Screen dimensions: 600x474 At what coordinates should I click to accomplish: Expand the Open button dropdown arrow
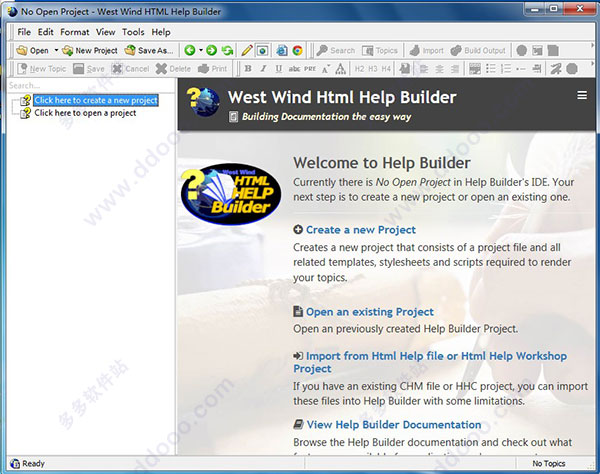(56, 50)
